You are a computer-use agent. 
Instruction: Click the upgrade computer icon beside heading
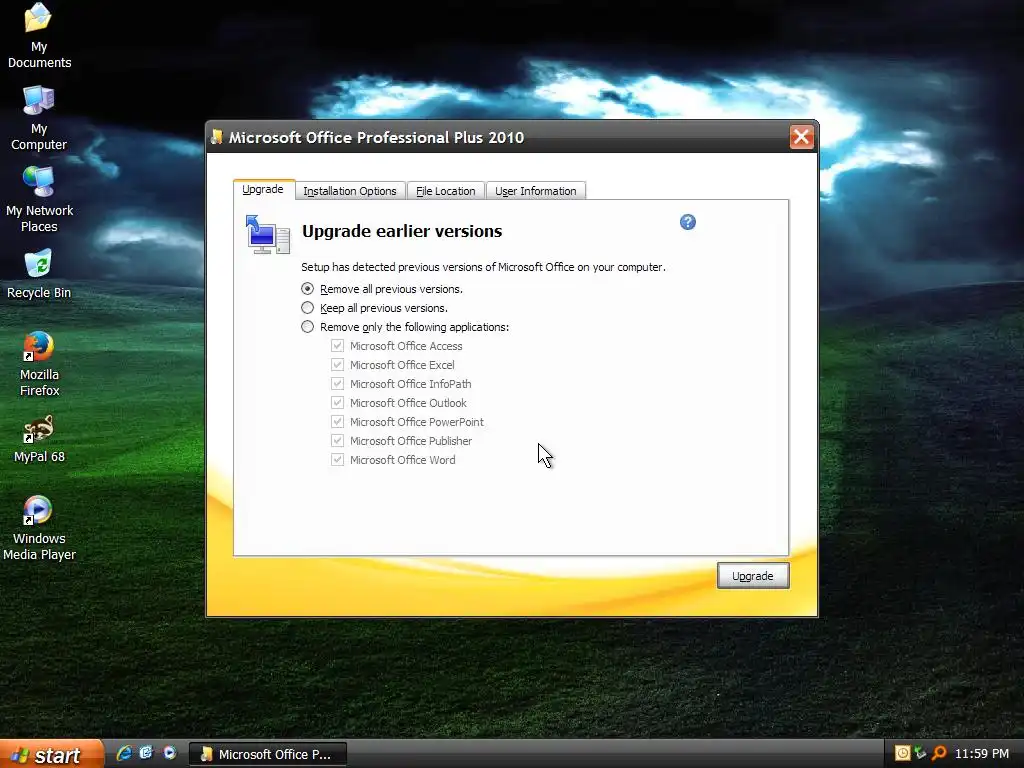click(268, 234)
